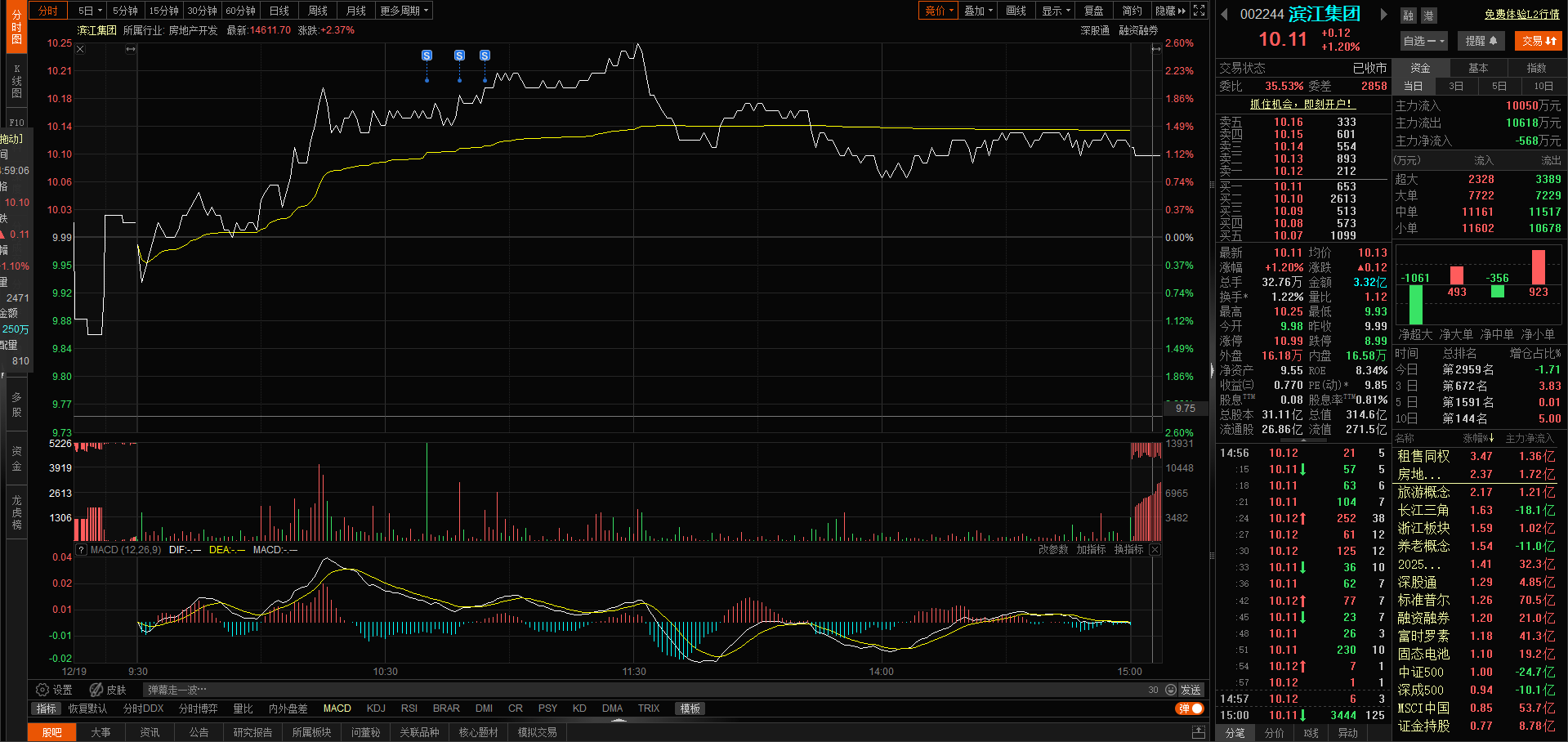
Task: Click 换指标 to change indicator
Action: [1128, 550]
